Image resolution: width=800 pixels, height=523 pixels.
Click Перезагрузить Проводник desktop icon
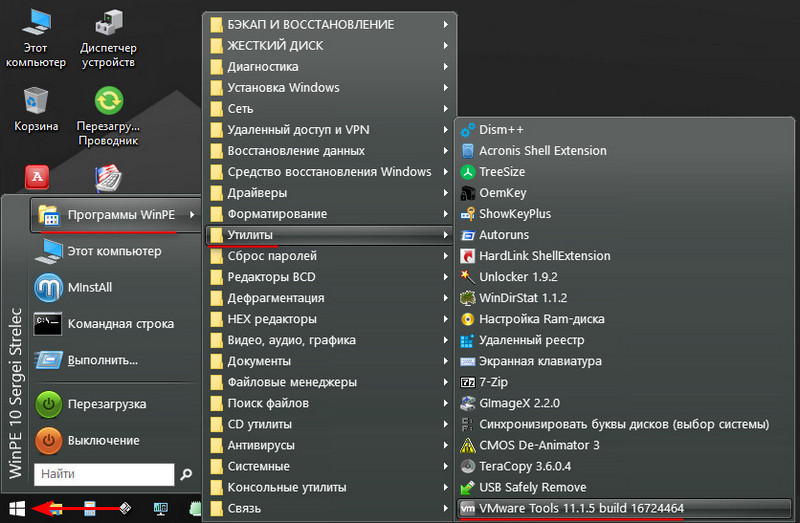coord(108,116)
